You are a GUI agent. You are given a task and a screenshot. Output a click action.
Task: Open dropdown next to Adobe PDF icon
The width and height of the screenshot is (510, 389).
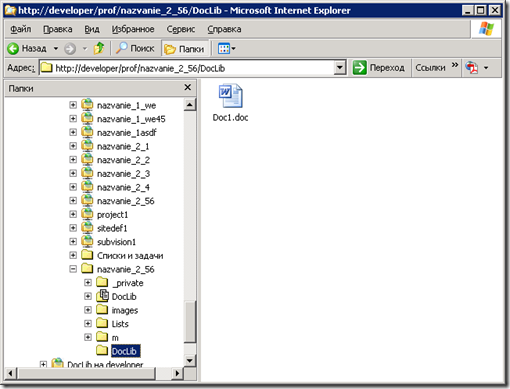486,68
